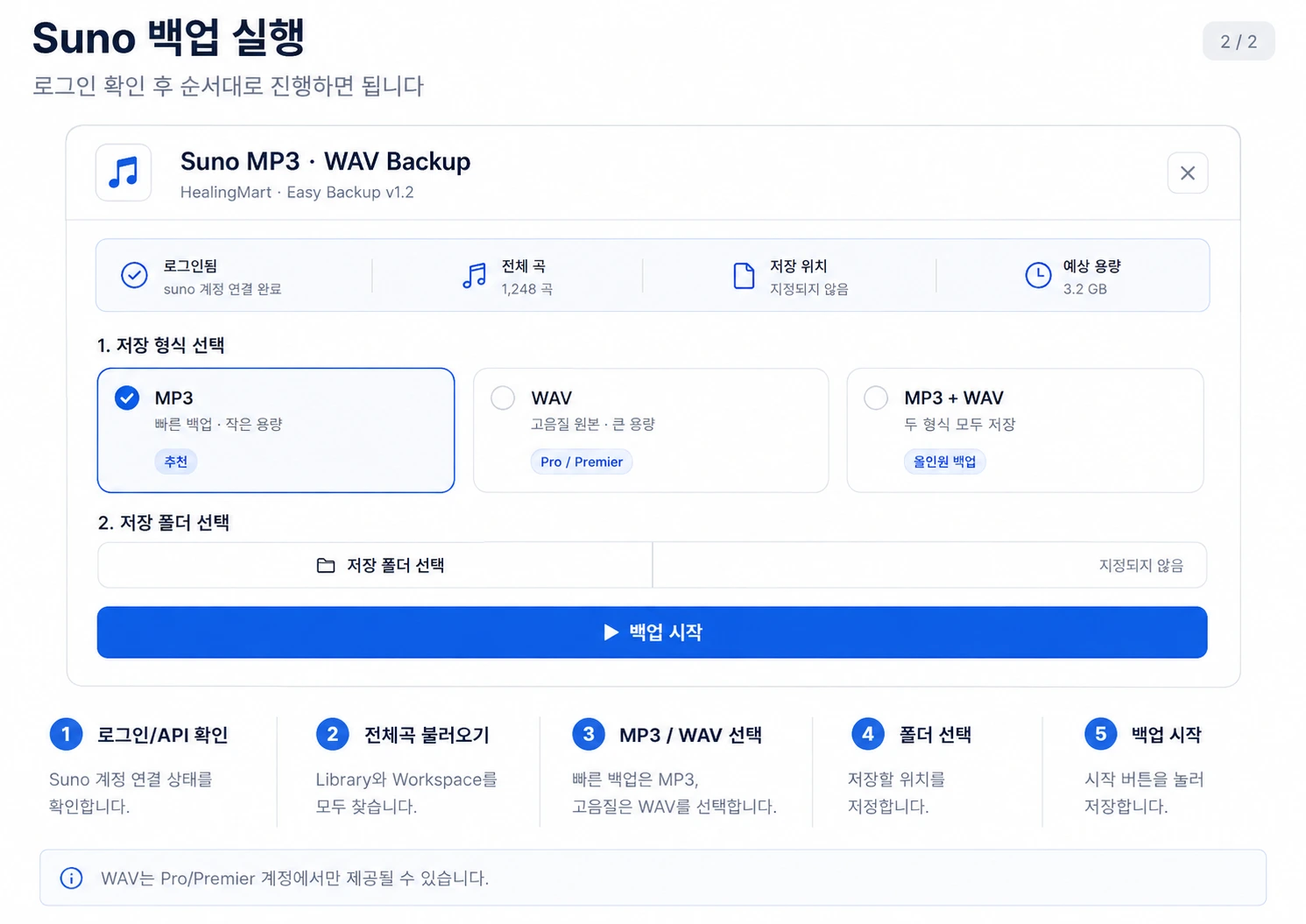Click the 추천 badge on MP3 card

[x=176, y=462]
